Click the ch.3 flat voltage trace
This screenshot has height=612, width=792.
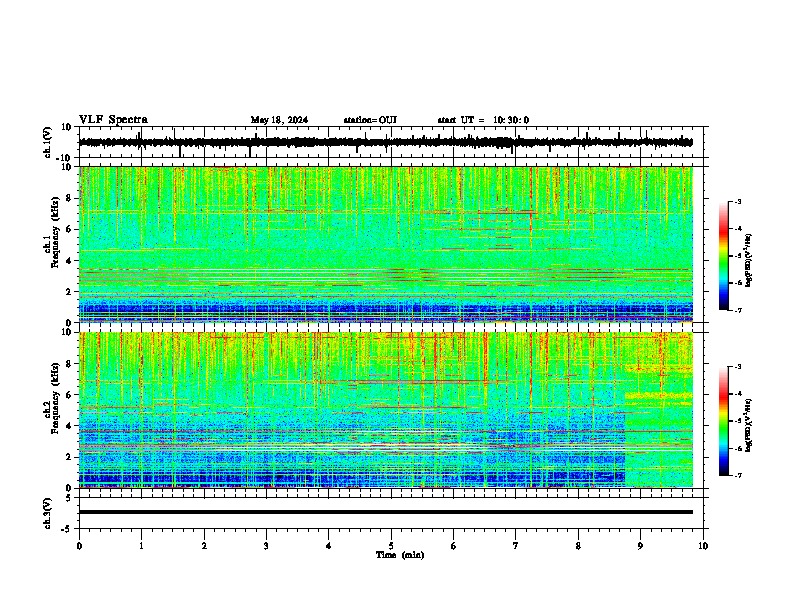tap(386, 512)
